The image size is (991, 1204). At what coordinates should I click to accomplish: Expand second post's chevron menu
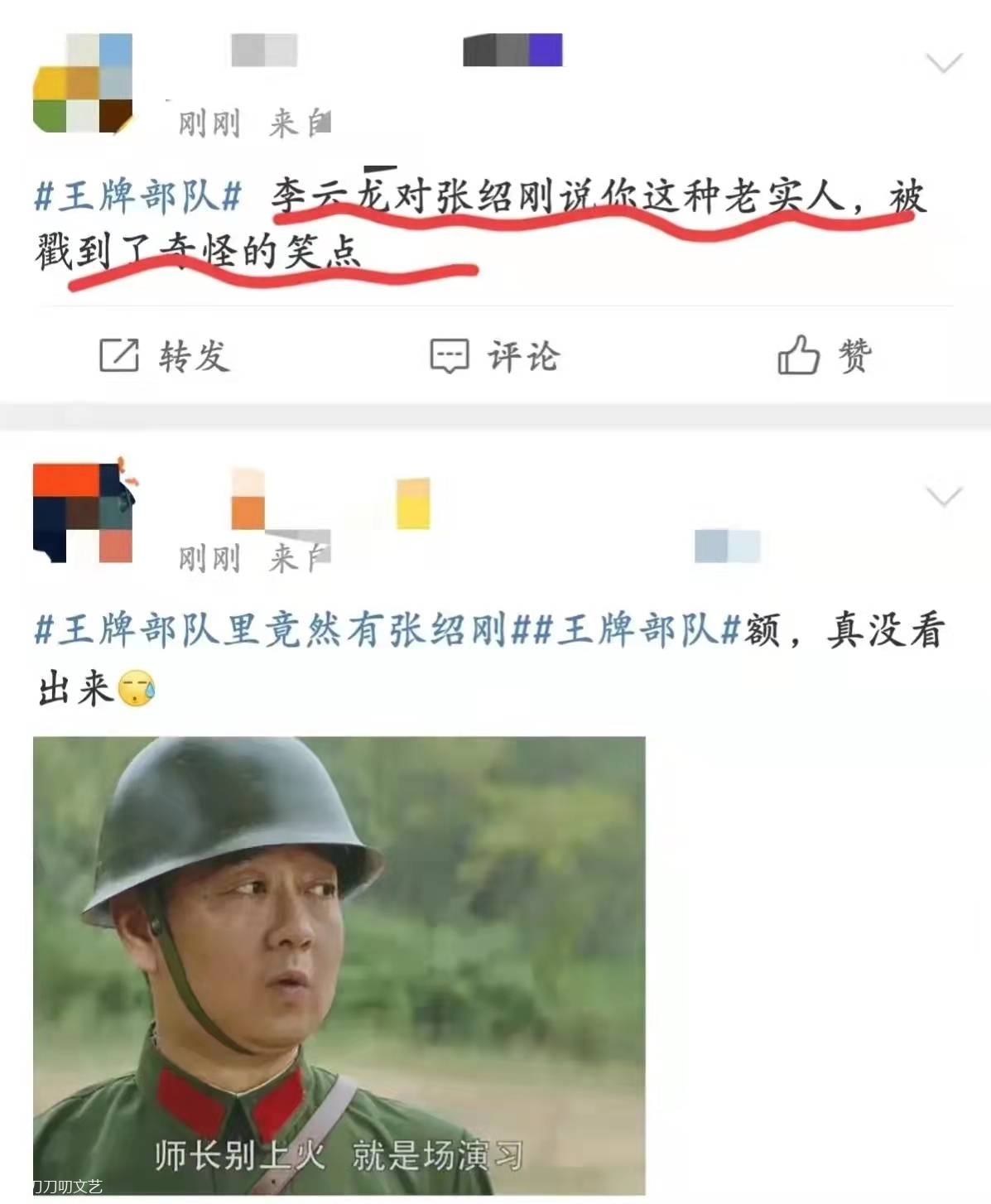point(944,496)
